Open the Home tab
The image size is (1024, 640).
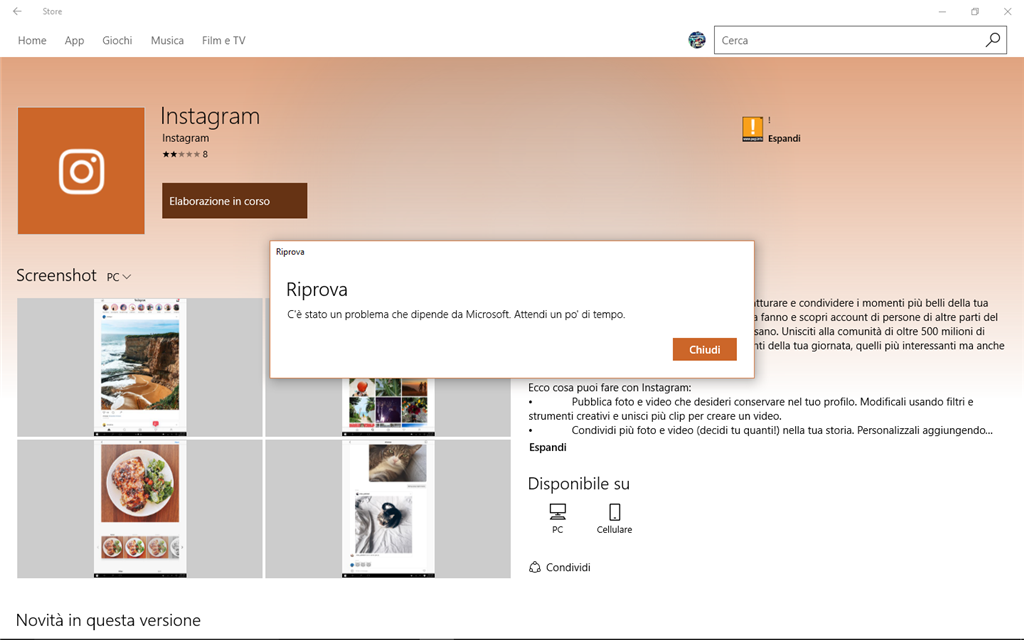[32, 40]
